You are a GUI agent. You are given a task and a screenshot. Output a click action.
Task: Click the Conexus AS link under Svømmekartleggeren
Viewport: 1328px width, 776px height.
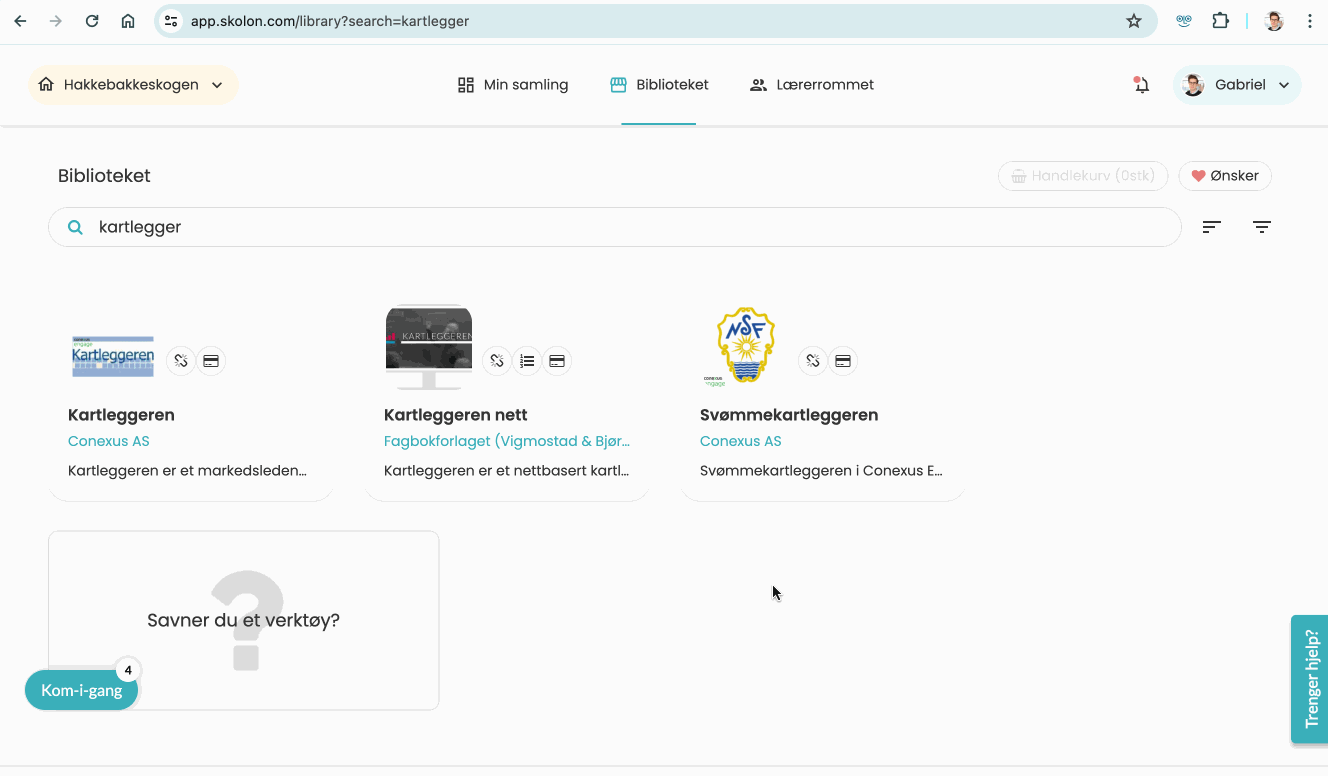pos(741,441)
